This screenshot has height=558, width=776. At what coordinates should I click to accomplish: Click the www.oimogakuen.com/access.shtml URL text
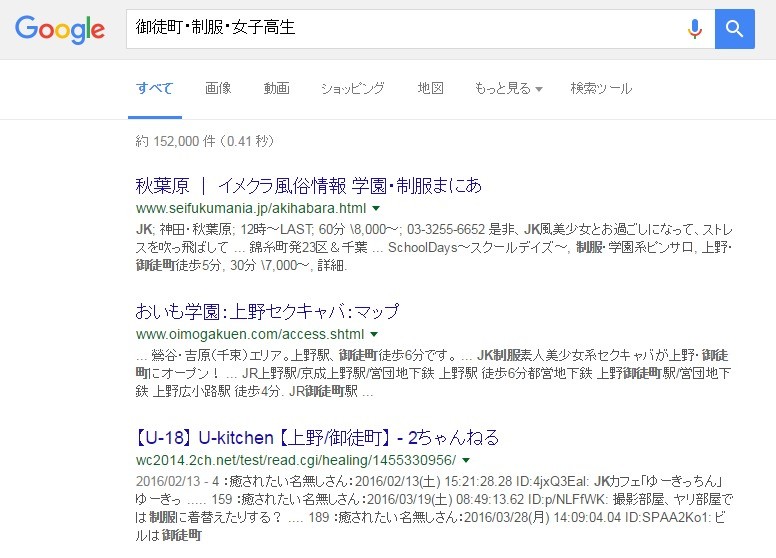click(250, 334)
